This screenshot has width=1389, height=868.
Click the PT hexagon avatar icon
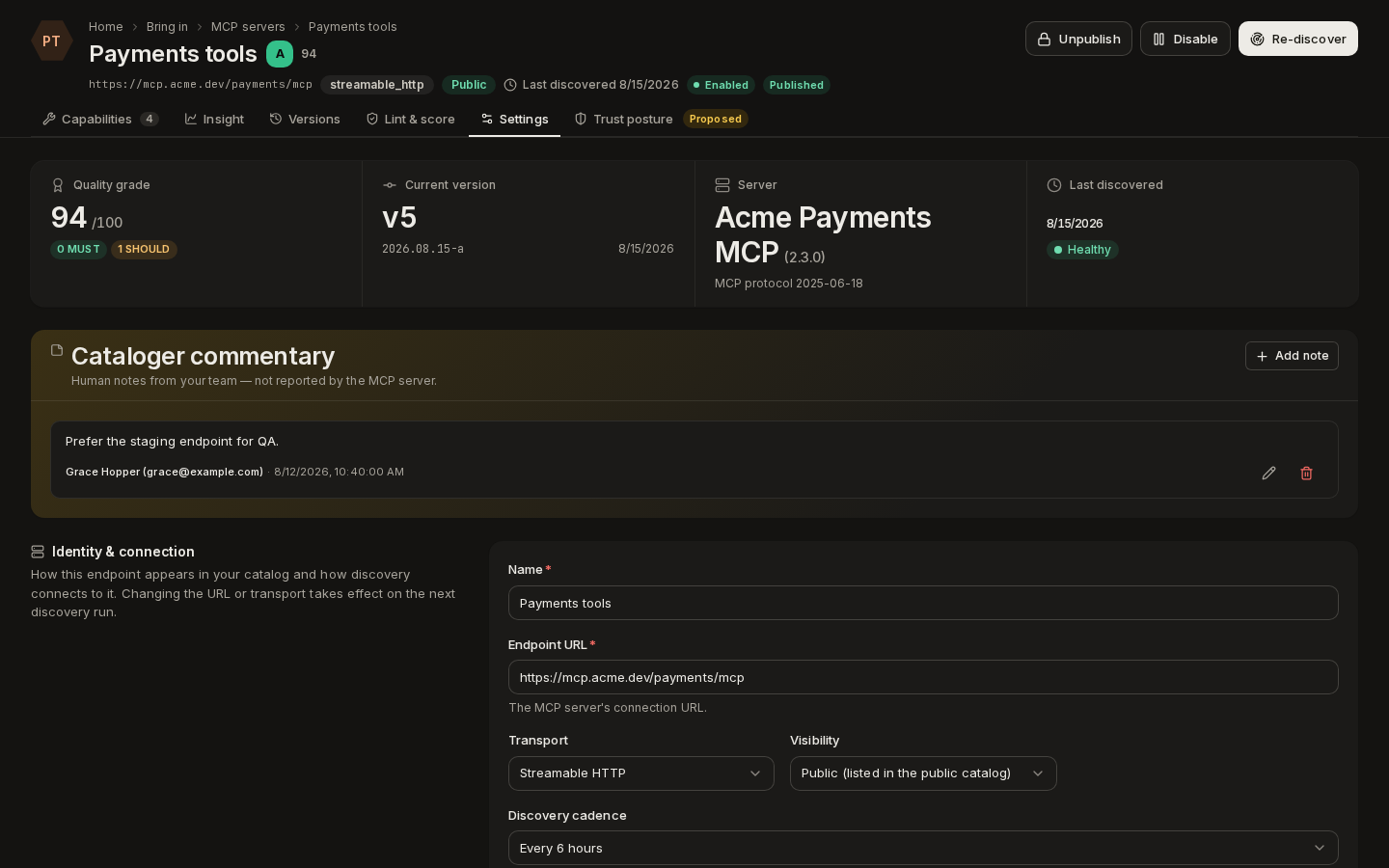click(x=51, y=41)
